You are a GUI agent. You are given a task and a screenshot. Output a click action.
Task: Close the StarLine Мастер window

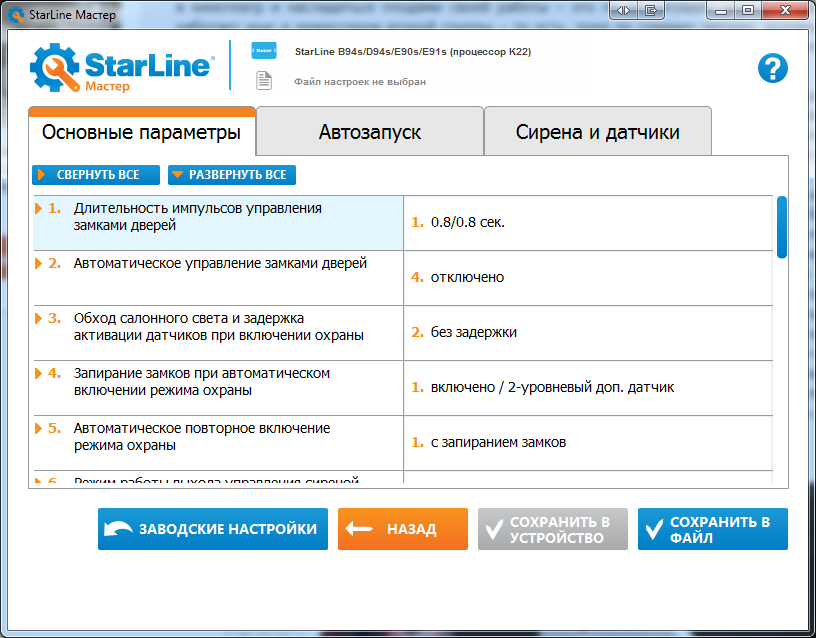[x=785, y=10]
